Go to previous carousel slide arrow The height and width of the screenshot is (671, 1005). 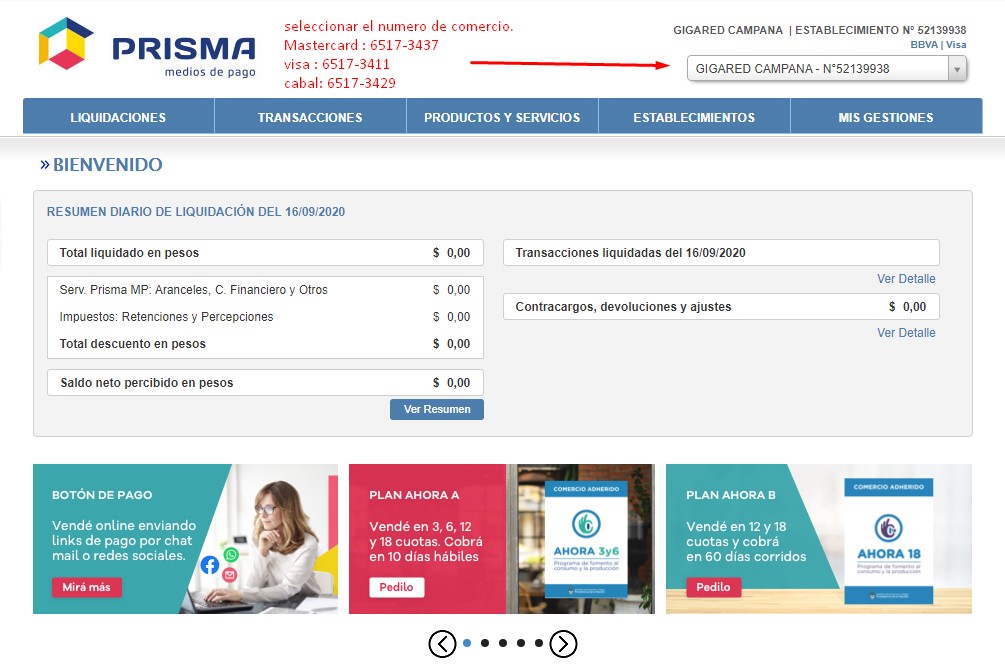(442, 644)
